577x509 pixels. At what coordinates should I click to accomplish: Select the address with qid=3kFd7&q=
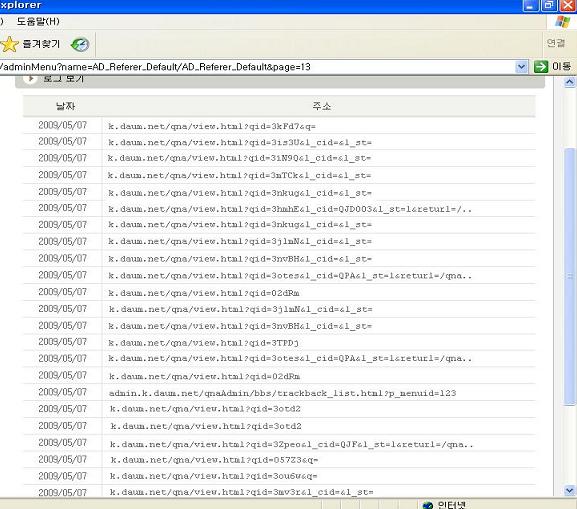(212, 126)
